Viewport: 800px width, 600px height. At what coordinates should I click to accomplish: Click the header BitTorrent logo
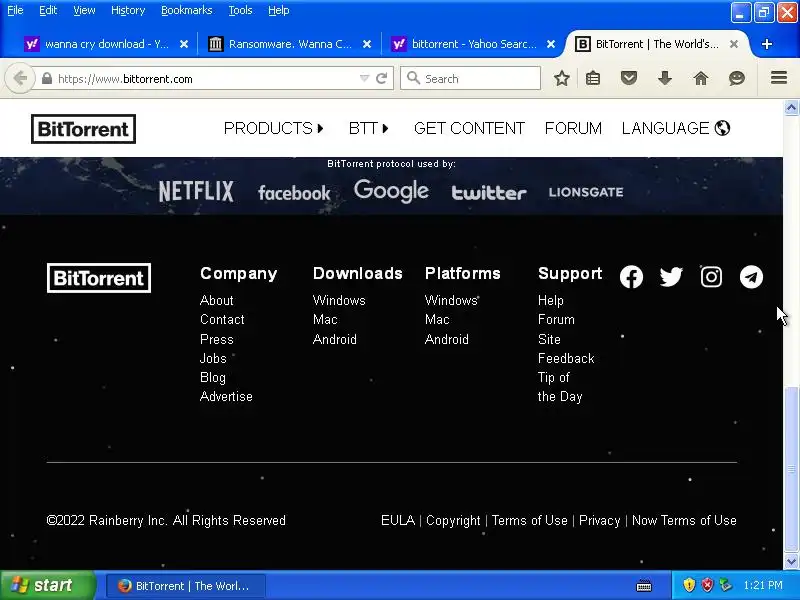83,129
